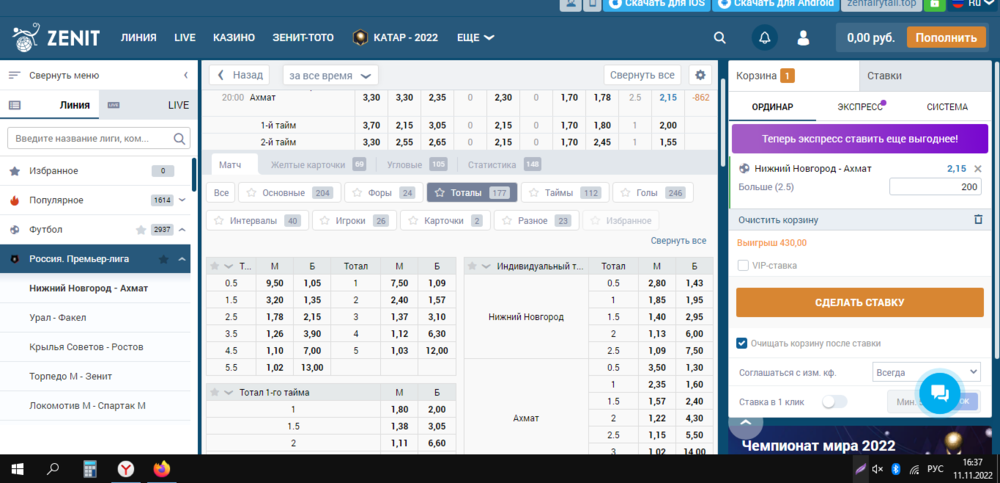The height and width of the screenshot is (483, 1000).
Task: Click СДЕЛАТЬ СТАВКУ button
Action: tap(860, 302)
